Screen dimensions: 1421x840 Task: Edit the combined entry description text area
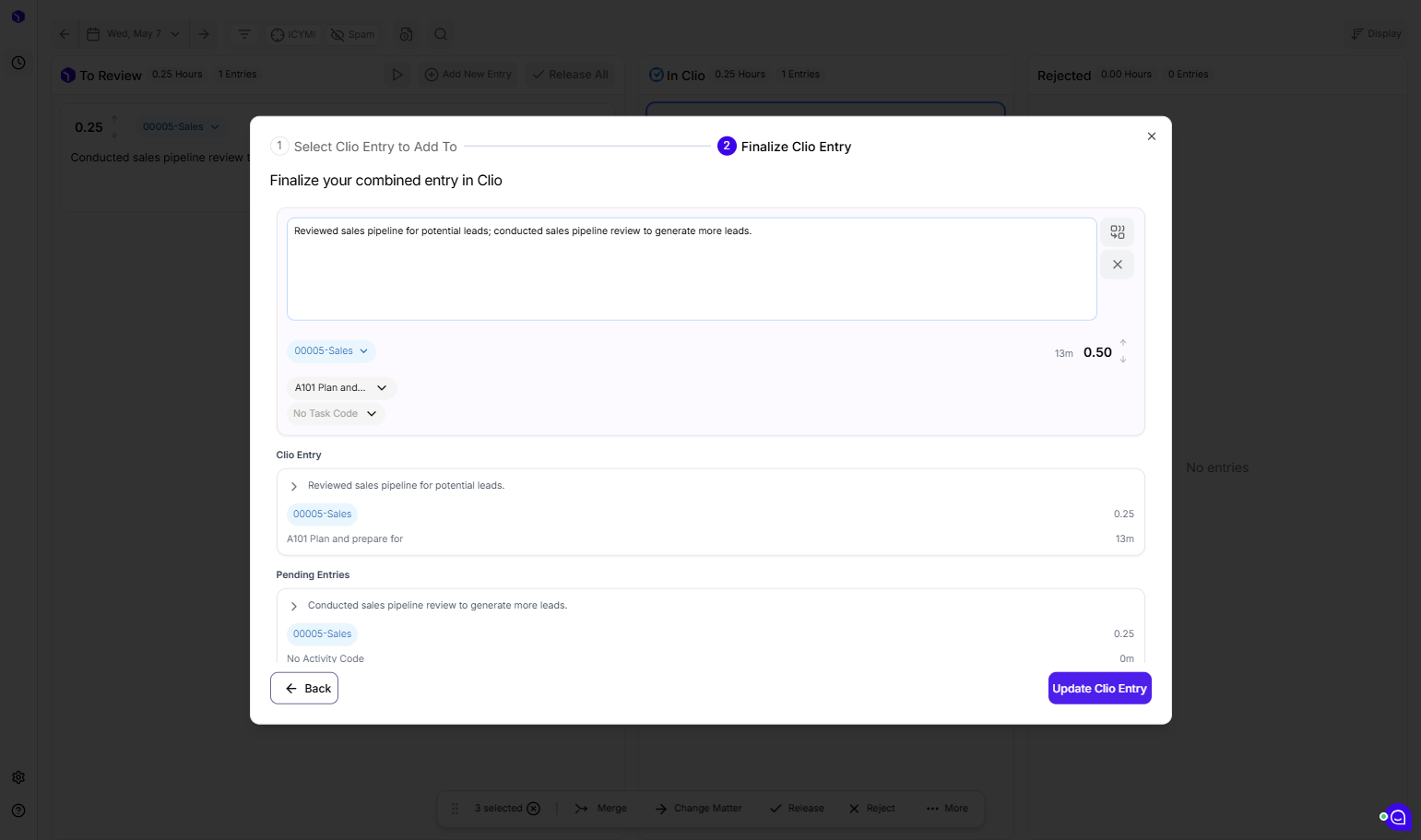(692, 269)
